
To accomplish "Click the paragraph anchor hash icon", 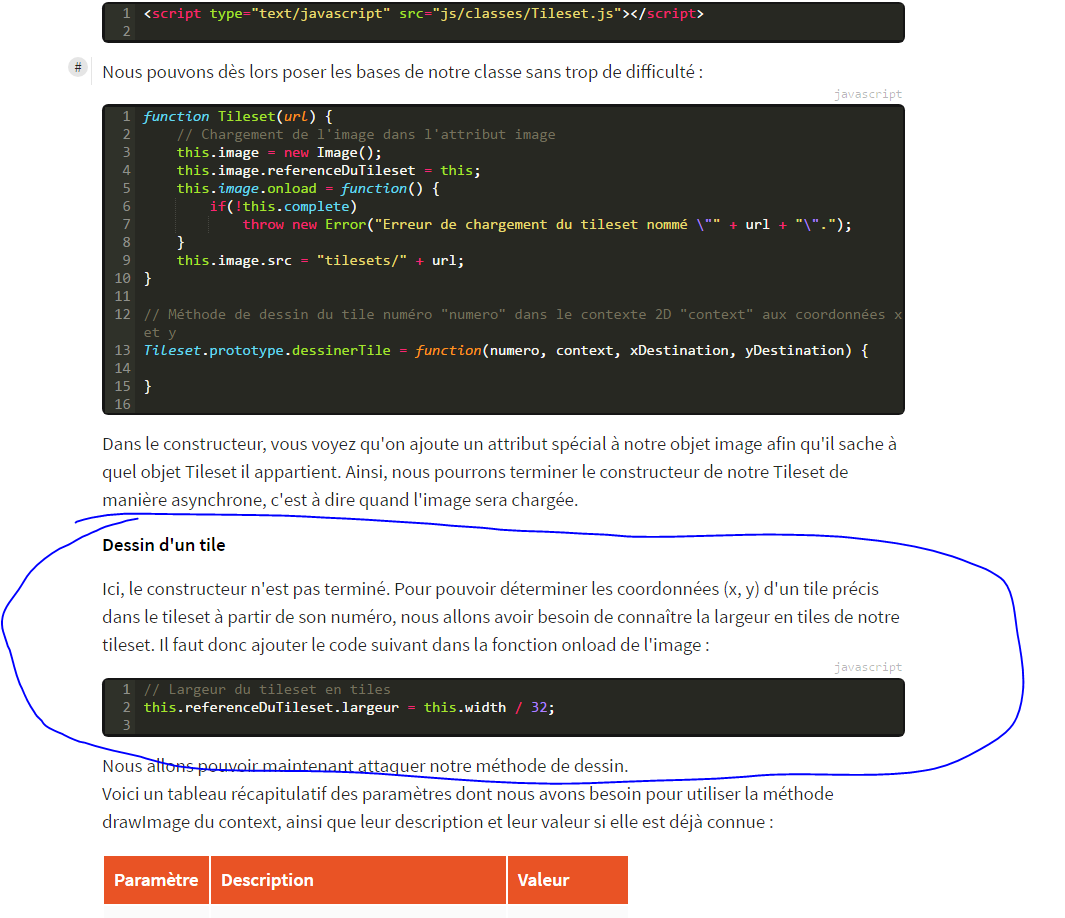I will pyautogui.click(x=77, y=67).
